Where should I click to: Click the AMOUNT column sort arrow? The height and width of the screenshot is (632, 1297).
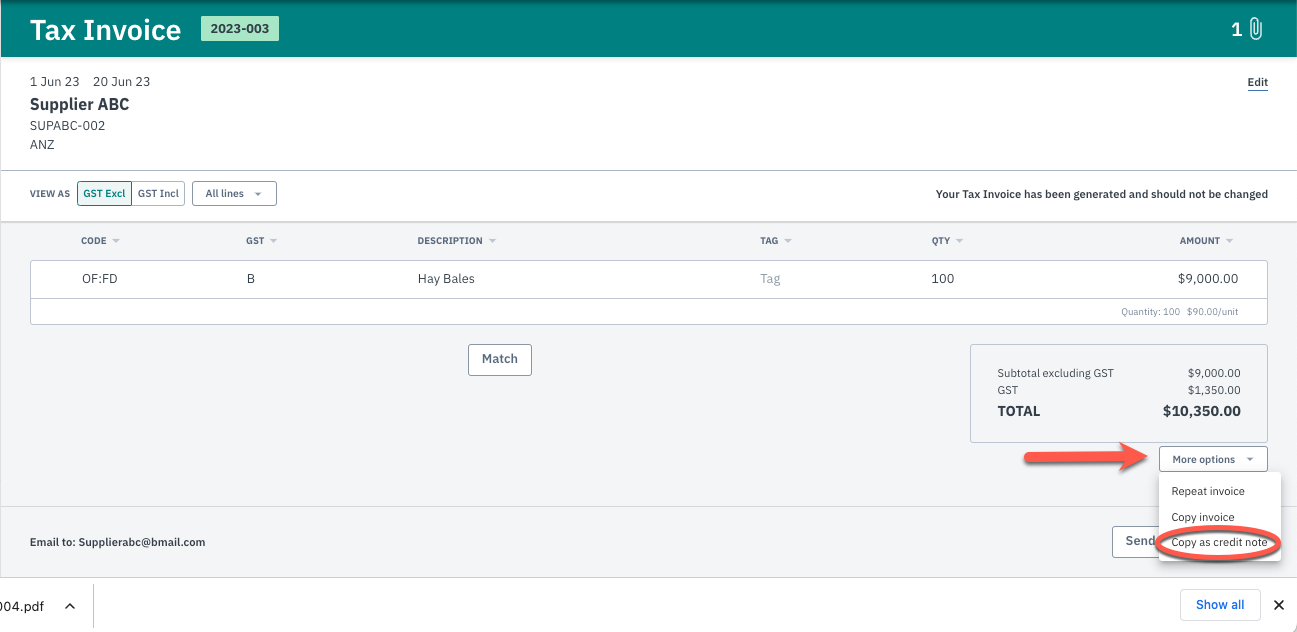[x=1229, y=241]
